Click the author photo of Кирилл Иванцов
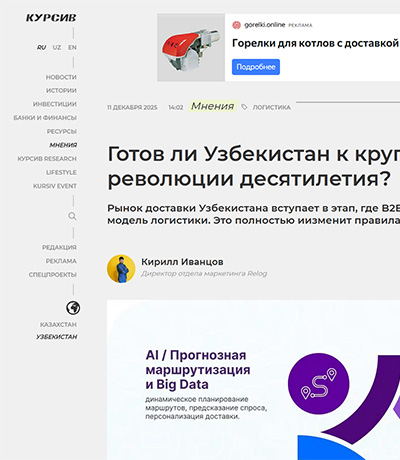400x460 pixels. click(x=121, y=269)
